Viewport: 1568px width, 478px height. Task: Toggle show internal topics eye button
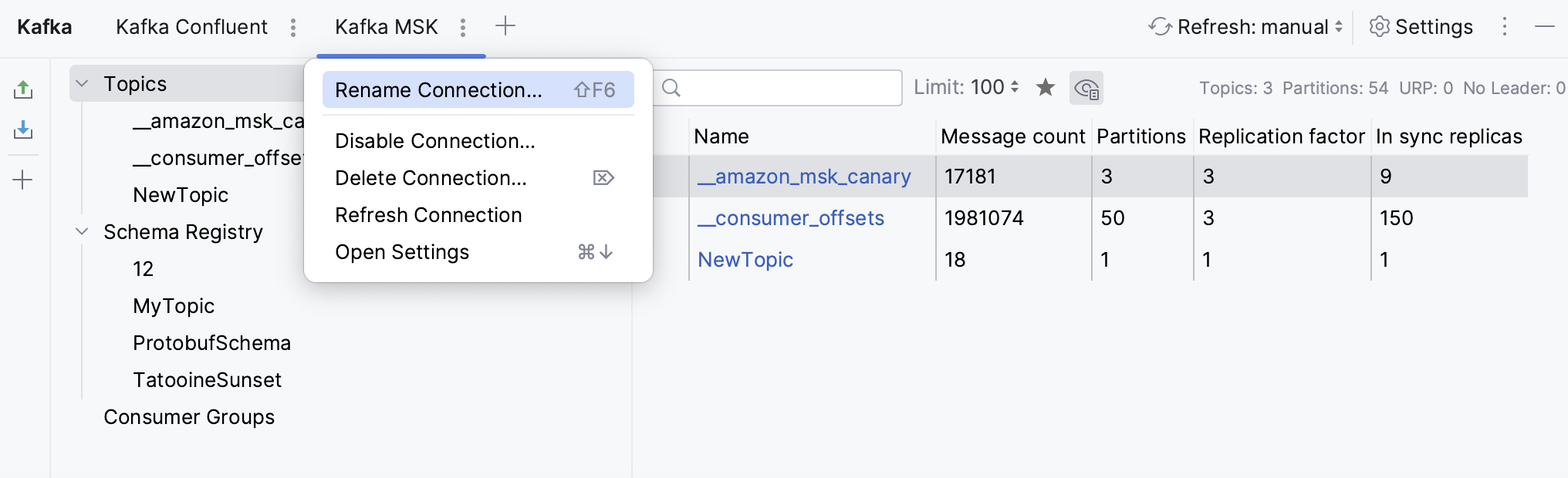click(x=1086, y=88)
